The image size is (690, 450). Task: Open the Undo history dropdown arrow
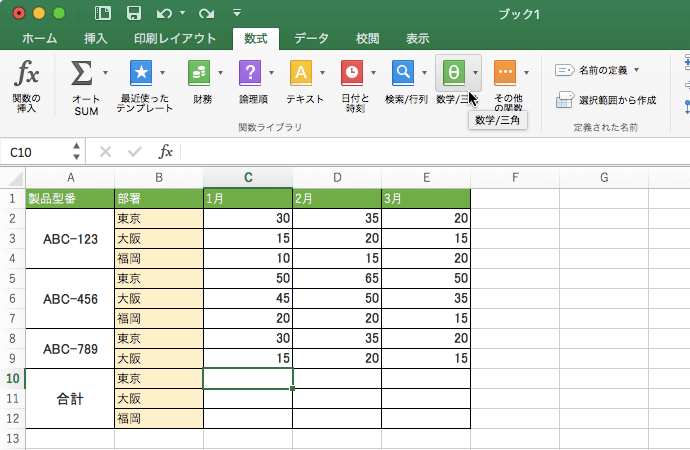pos(182,14)
